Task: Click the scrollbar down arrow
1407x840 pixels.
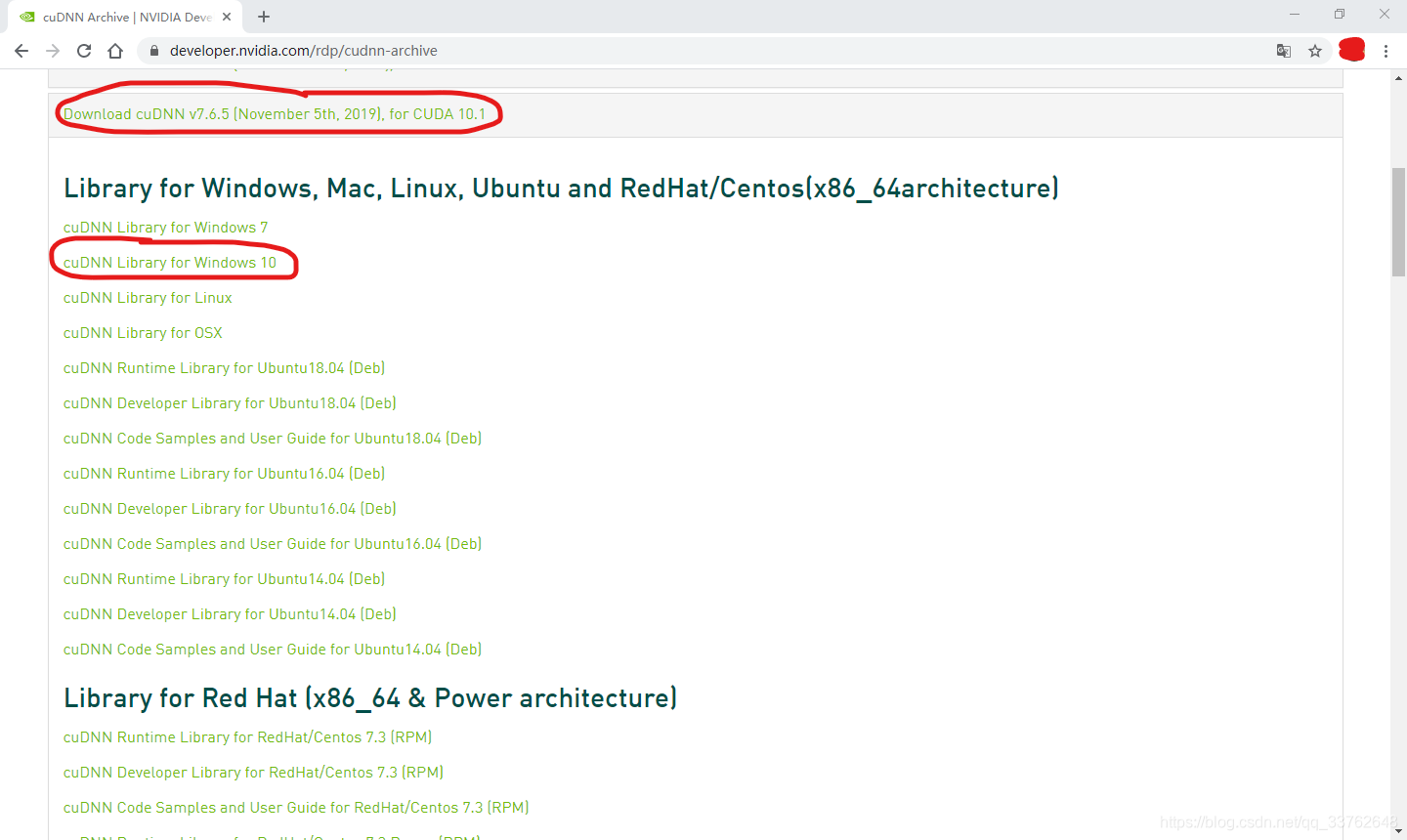Action: (1398, 831)
